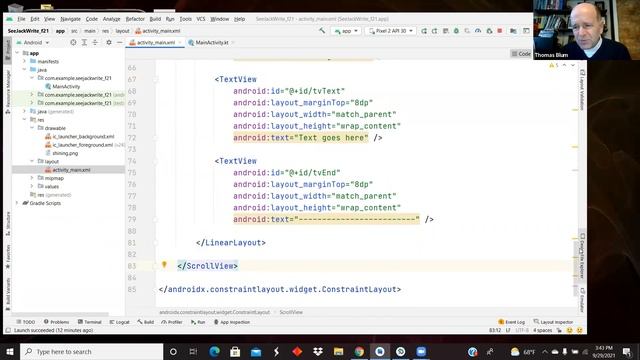The image size is (640, 360).
Task: Switch editor to Code view mode
Action: [x=521, y=54]
